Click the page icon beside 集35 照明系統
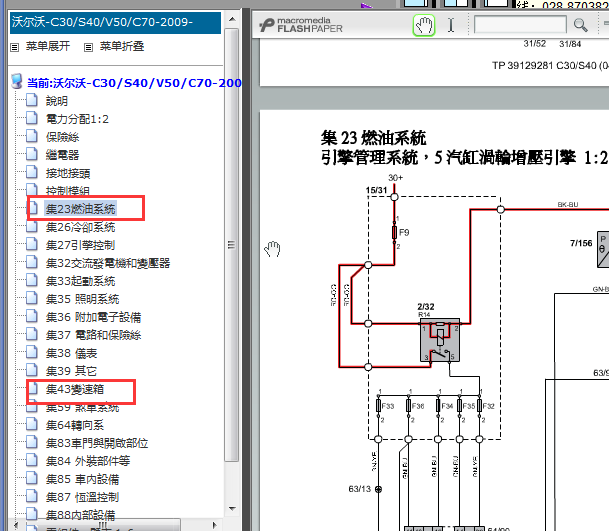This screenshot has height=531, width=609. coord(32,298)
